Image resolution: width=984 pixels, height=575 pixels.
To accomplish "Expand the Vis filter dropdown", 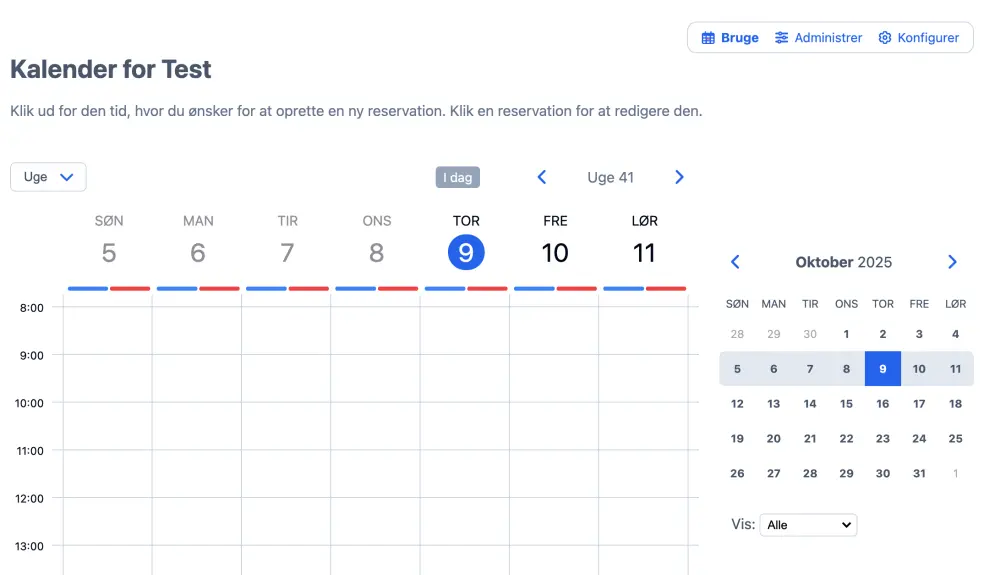I will click(x=808, y=525).
